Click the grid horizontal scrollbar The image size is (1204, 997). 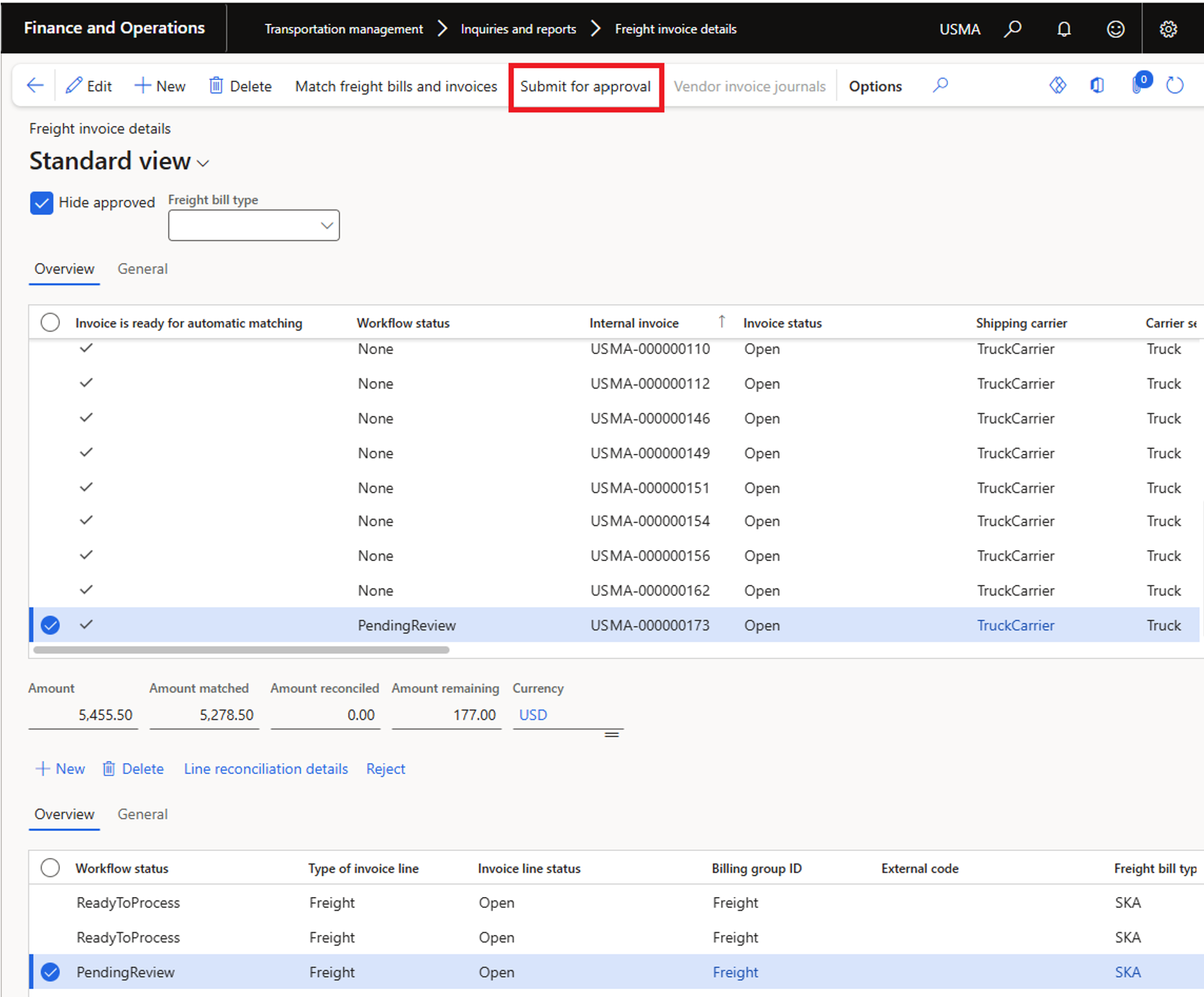pos(242,650)
